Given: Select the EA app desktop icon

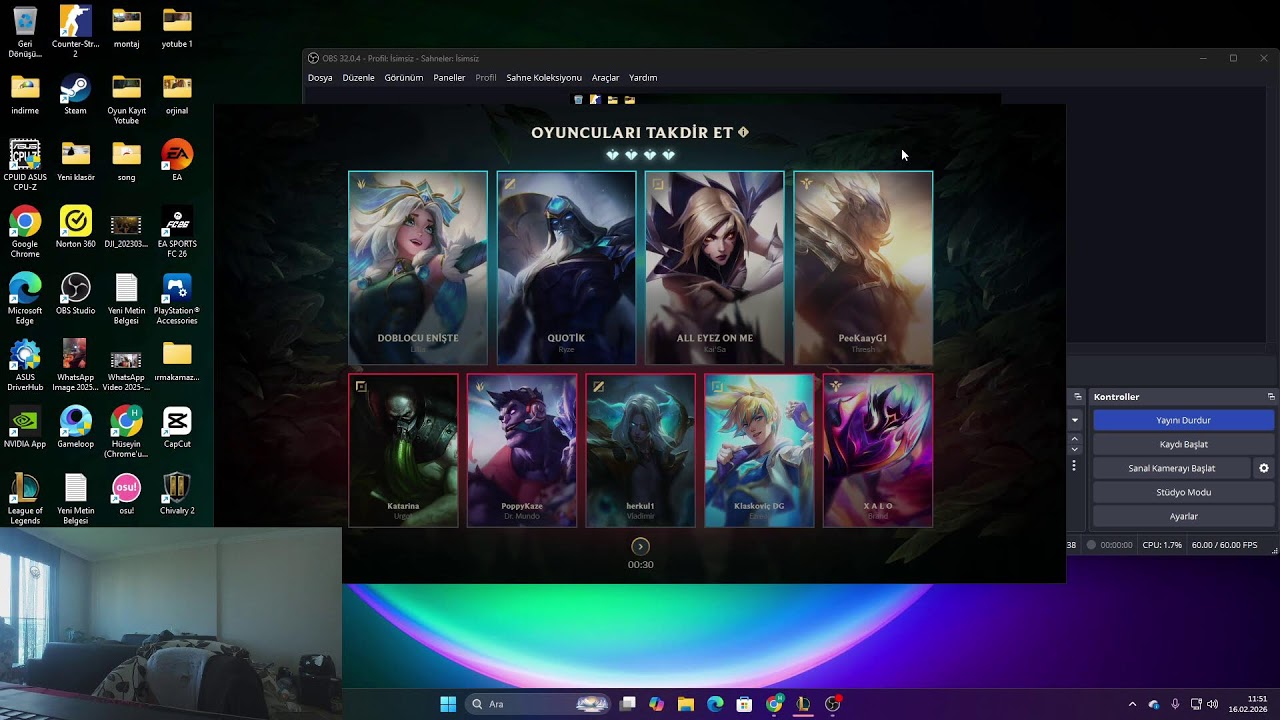Looking at the screenshot, I should tap(177, 161).
